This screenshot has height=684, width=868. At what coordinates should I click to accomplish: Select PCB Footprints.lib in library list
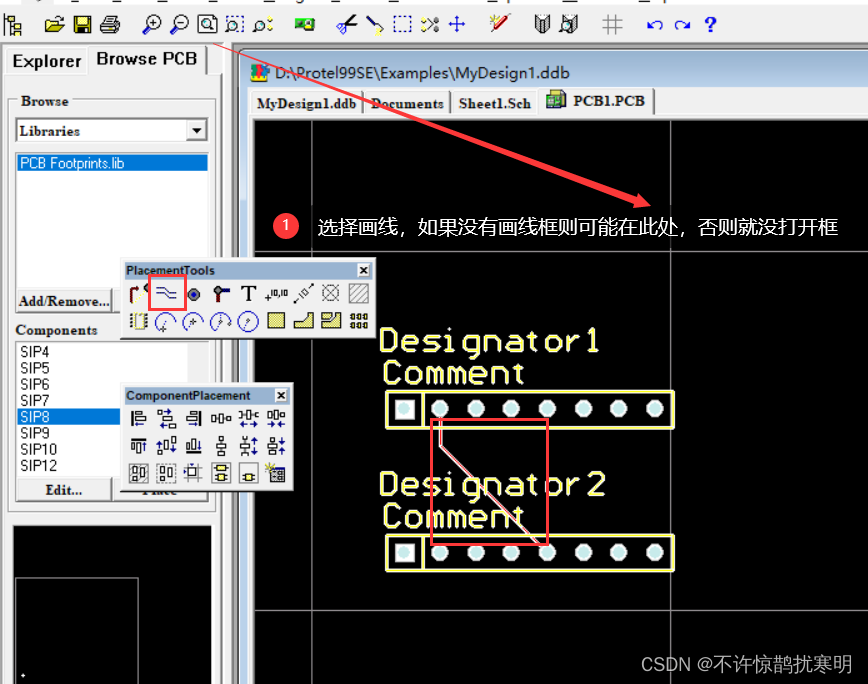coord(113,163)
